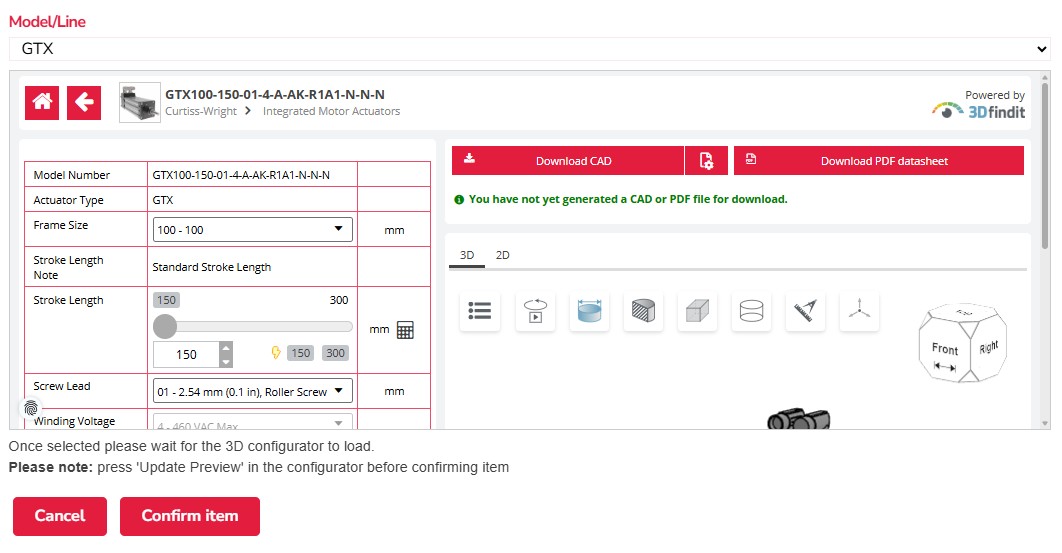Image resolution: width=1062 pixels, height=553 pixels.
Task: Click the lightbulb suggested values icon
Action: [276, 352]
